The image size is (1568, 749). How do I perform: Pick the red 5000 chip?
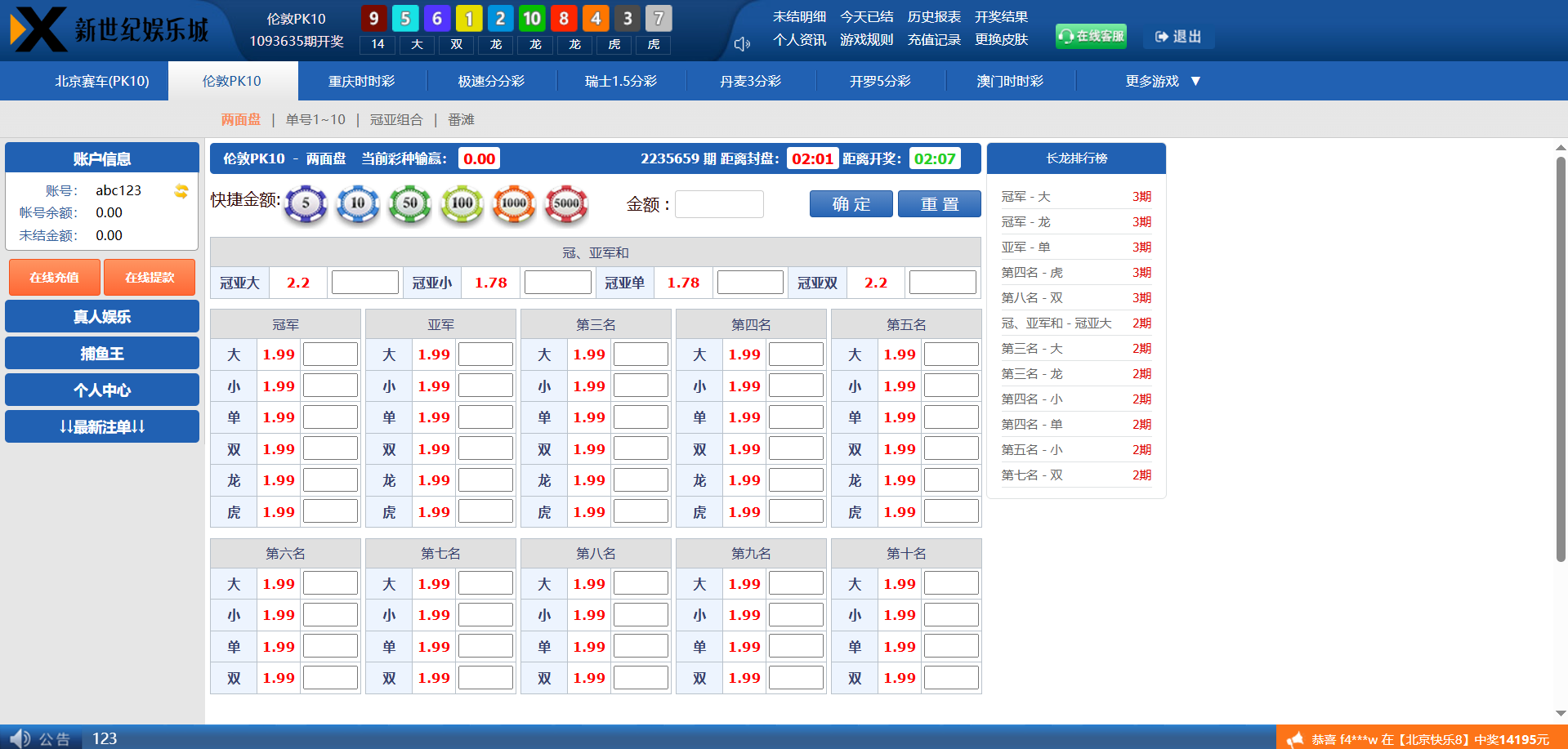[x=566, y=203]
